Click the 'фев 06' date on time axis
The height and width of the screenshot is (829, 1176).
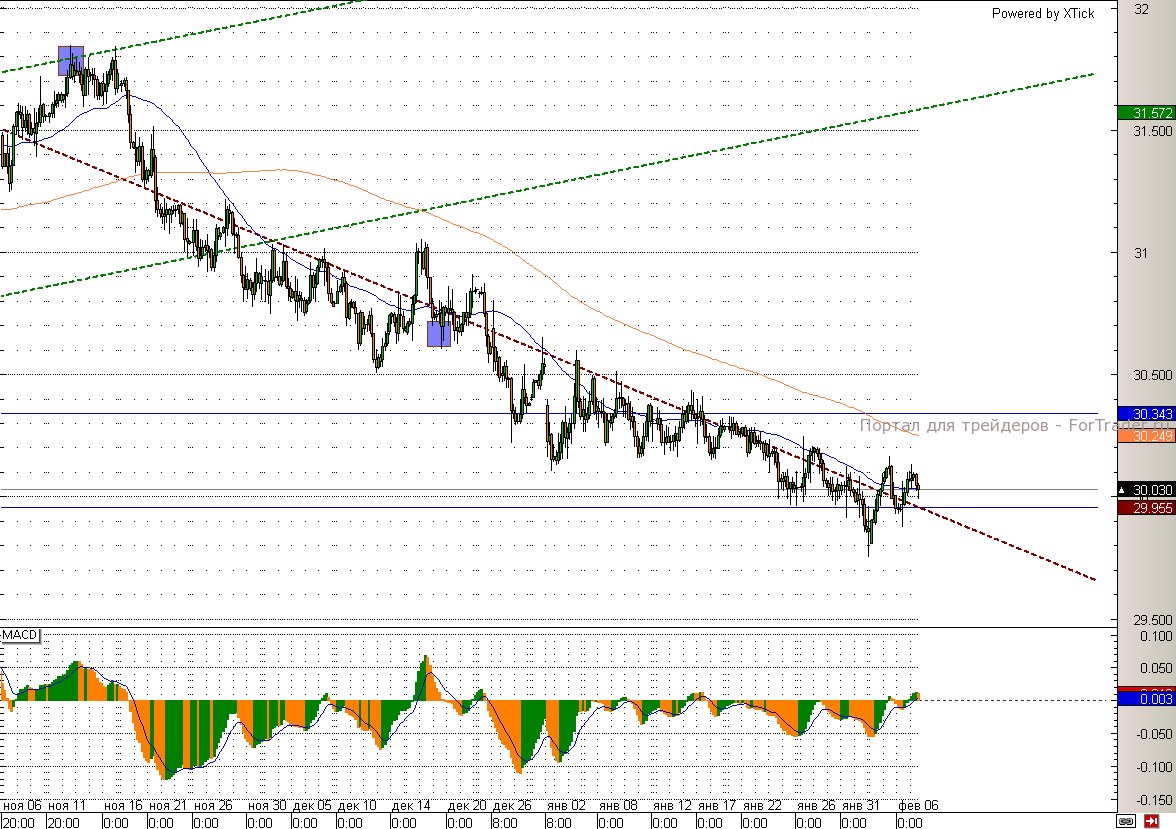coord(914,804)
